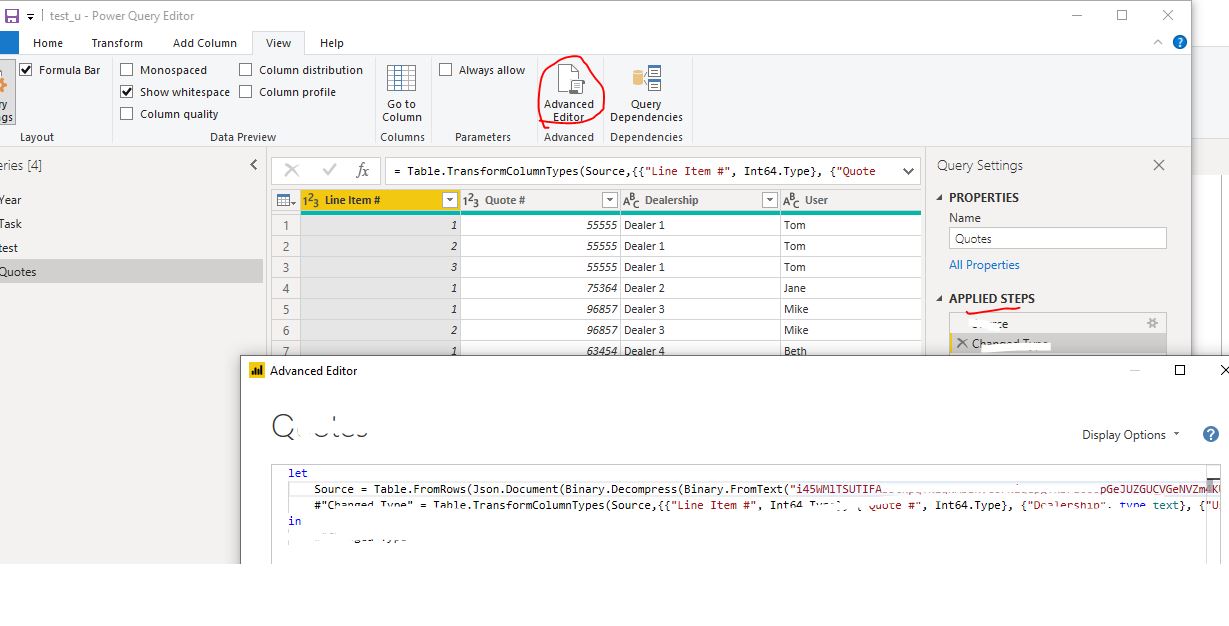The width and height of the screenshot is (1229, 626).
Task: Select the Quotes query in the list
Action: pyautogui.click(x=130, y=271)
